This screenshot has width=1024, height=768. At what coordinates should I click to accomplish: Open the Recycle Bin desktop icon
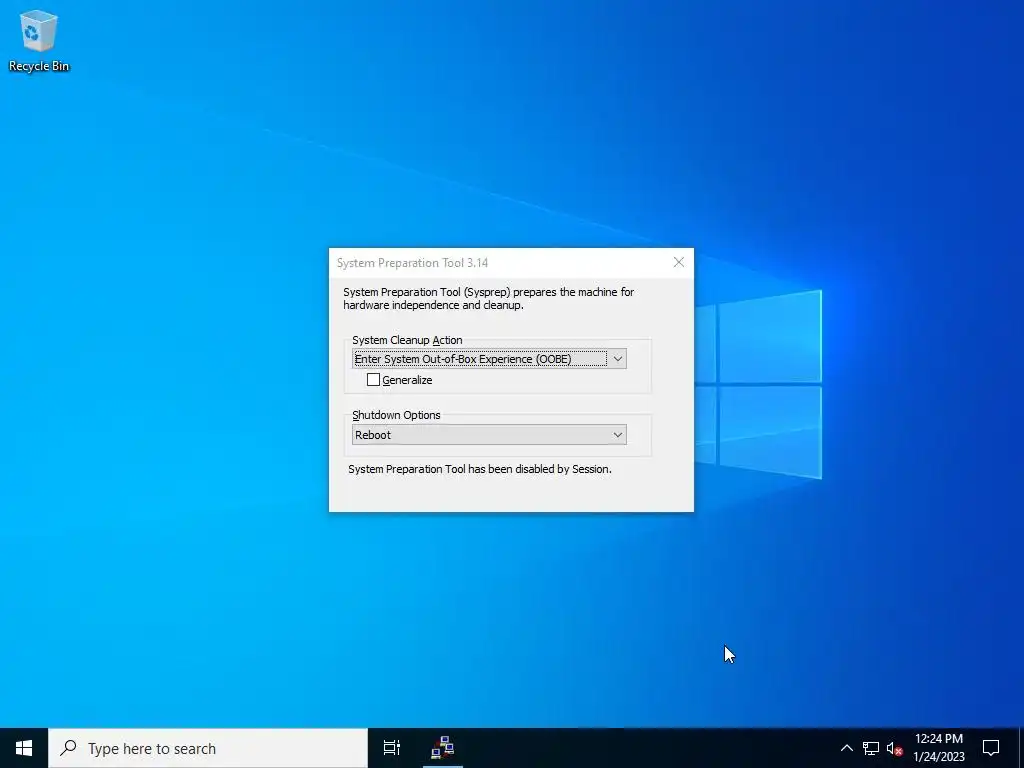point(39,40)
